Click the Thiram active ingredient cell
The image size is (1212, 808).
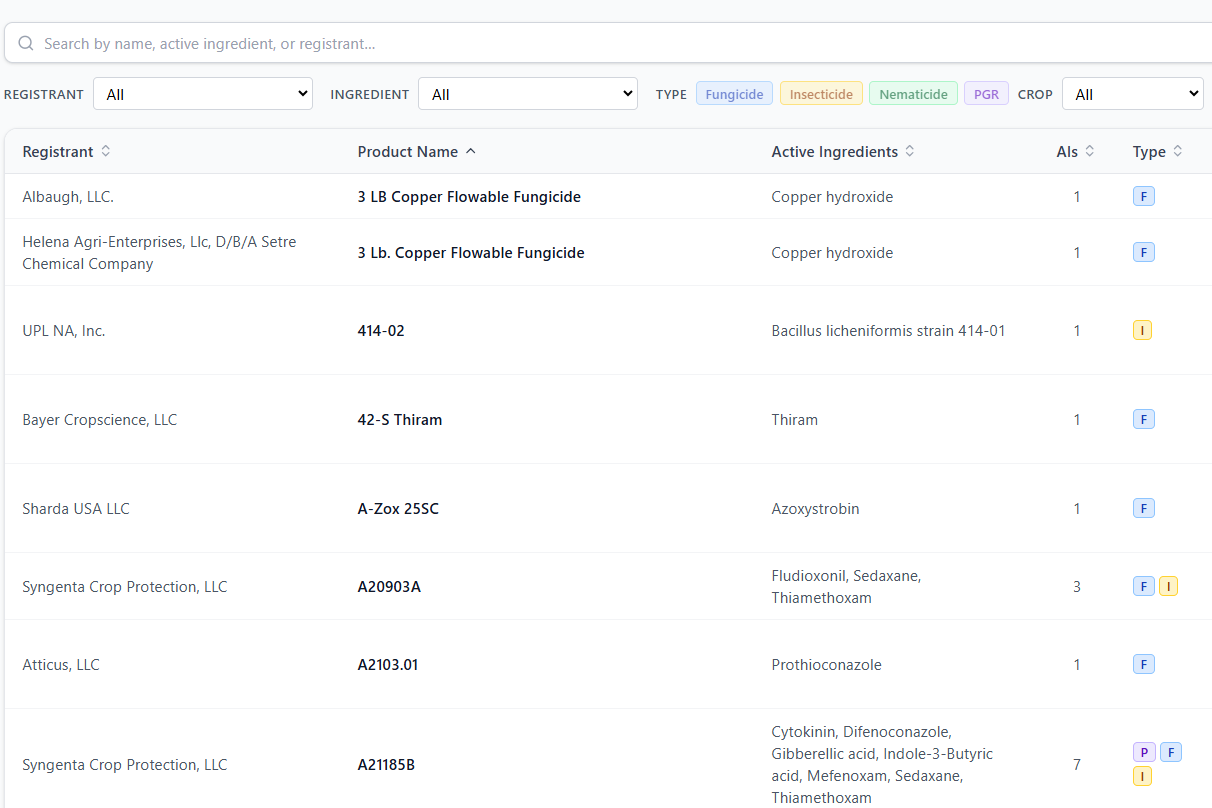pyautogui.click(x=795, y=419)
